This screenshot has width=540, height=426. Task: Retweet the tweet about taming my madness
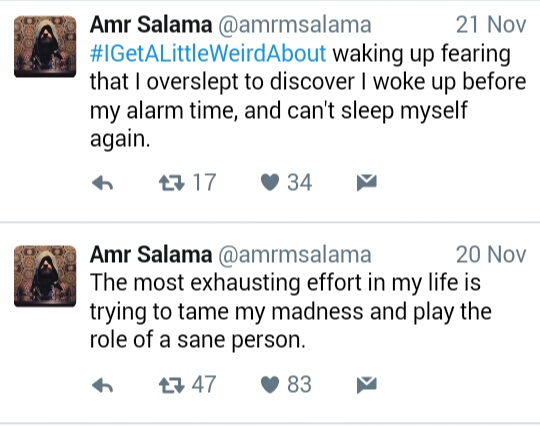click(x=172, y=385)
